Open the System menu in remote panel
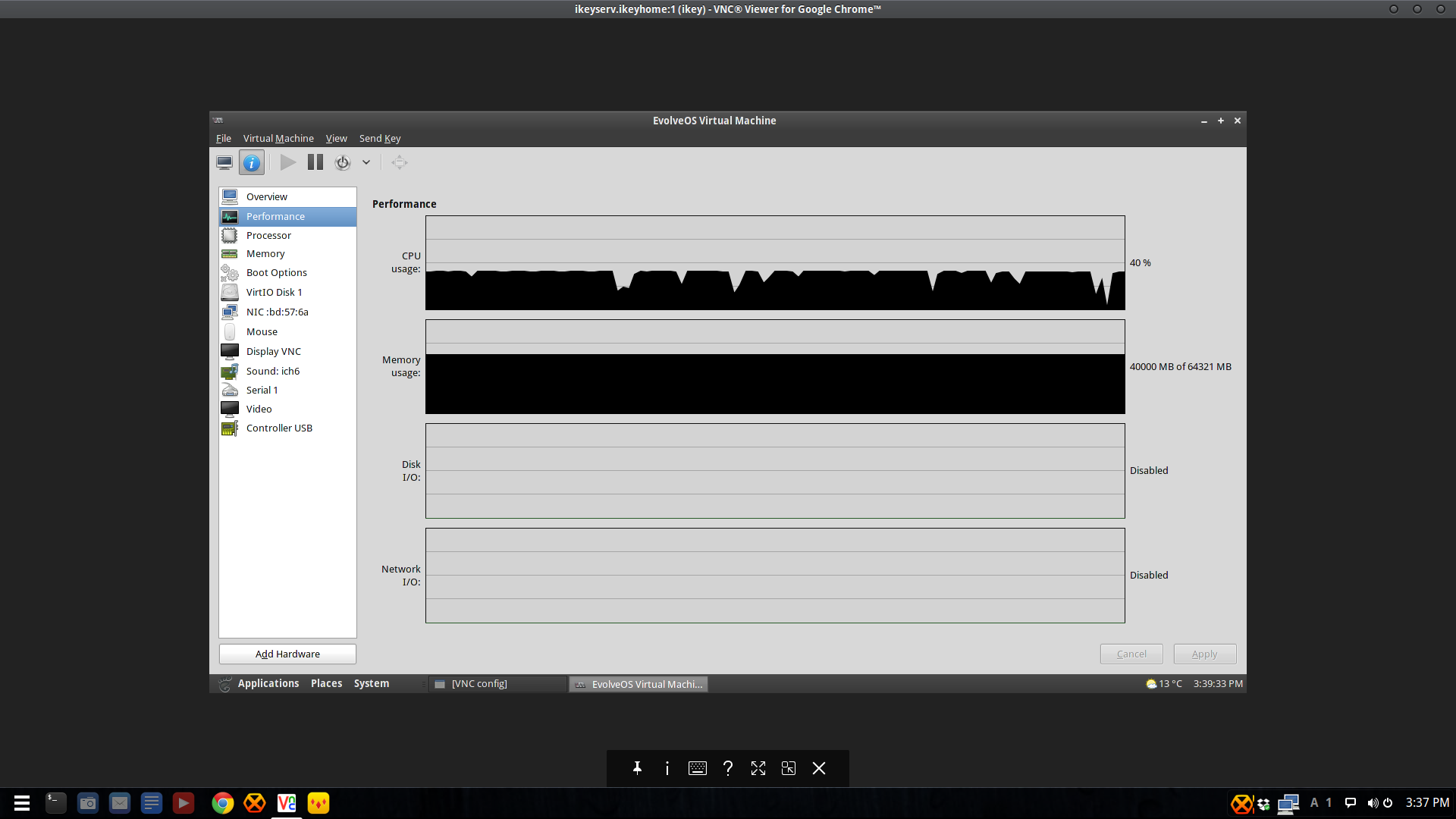The height and width of the screenshot is (819, 1456). [372, 683]
